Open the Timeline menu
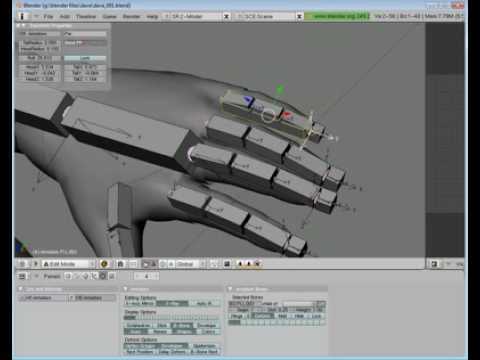 click(86, 16)
